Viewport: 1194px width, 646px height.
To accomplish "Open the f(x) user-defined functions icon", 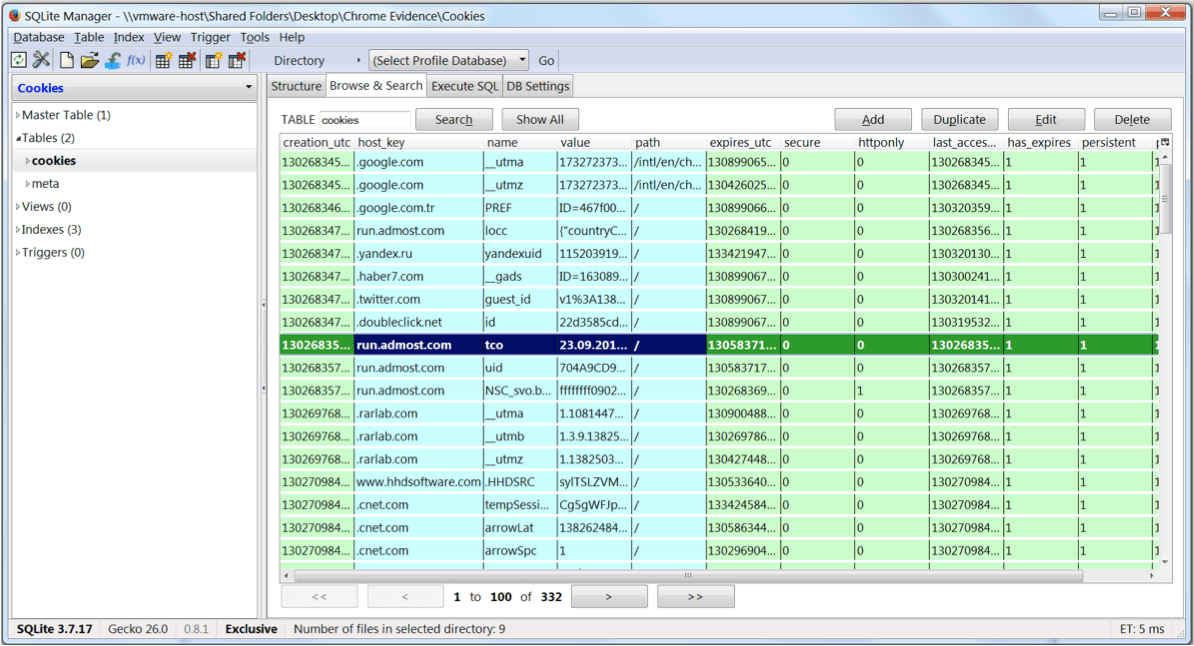I will point(135,59).
